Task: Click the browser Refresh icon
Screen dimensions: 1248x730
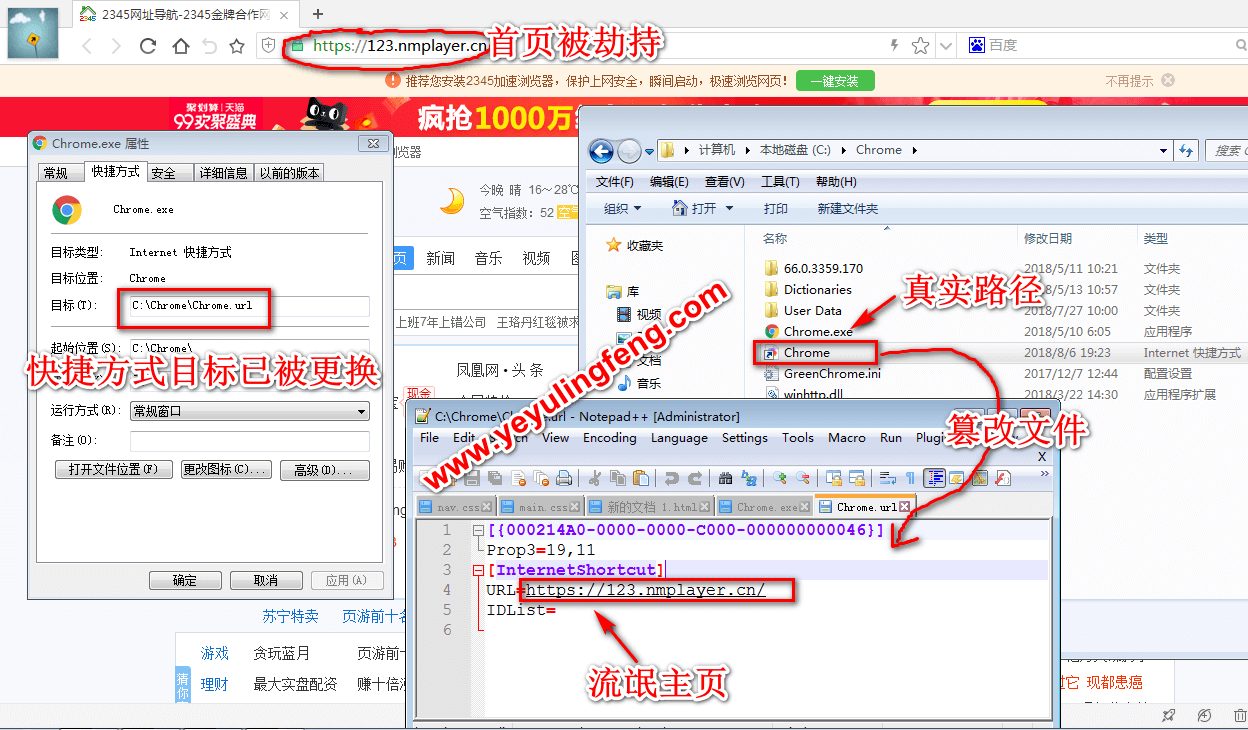Action: click(x=148, y=46)
